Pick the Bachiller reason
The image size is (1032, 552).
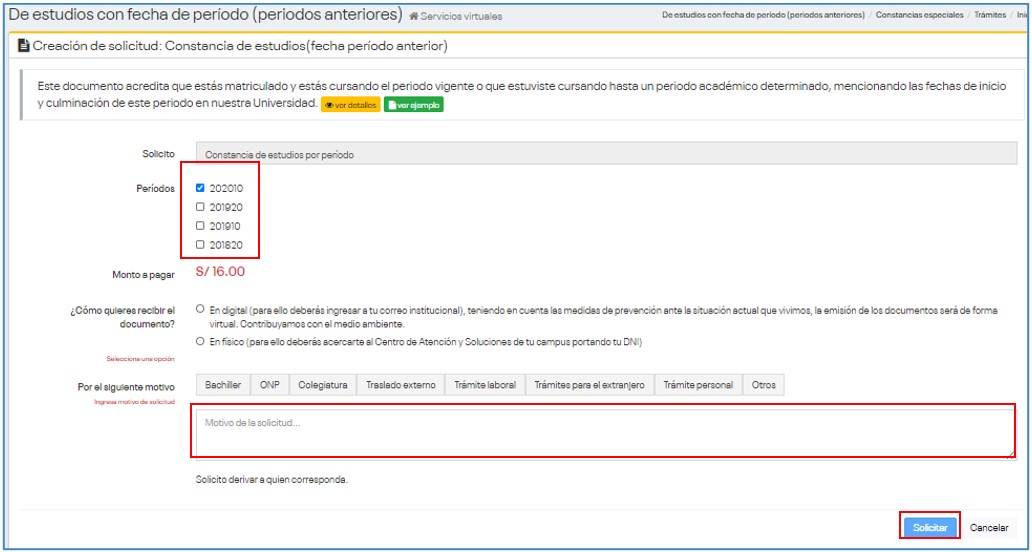[223, 385]
